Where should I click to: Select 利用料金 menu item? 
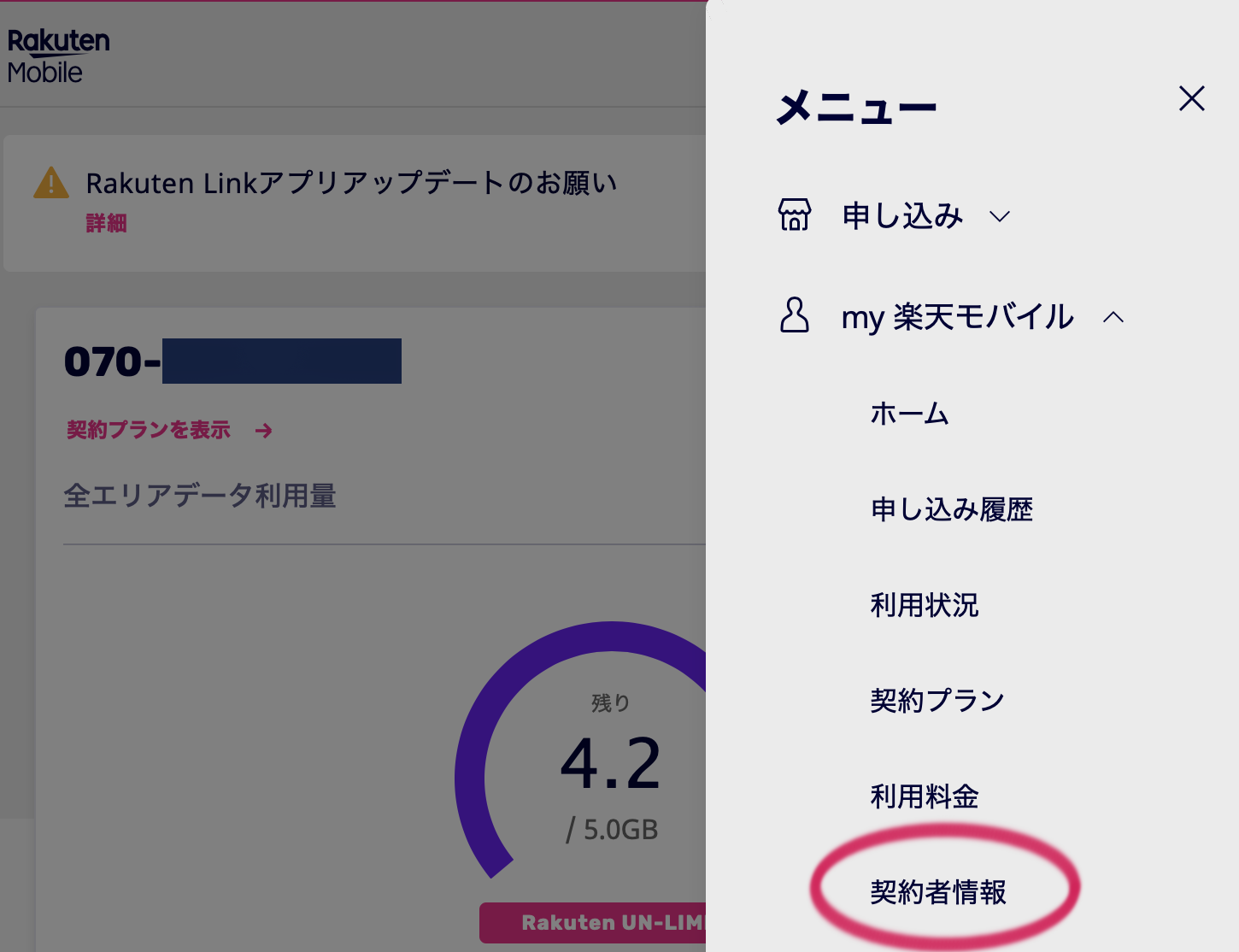coord(925,796)
